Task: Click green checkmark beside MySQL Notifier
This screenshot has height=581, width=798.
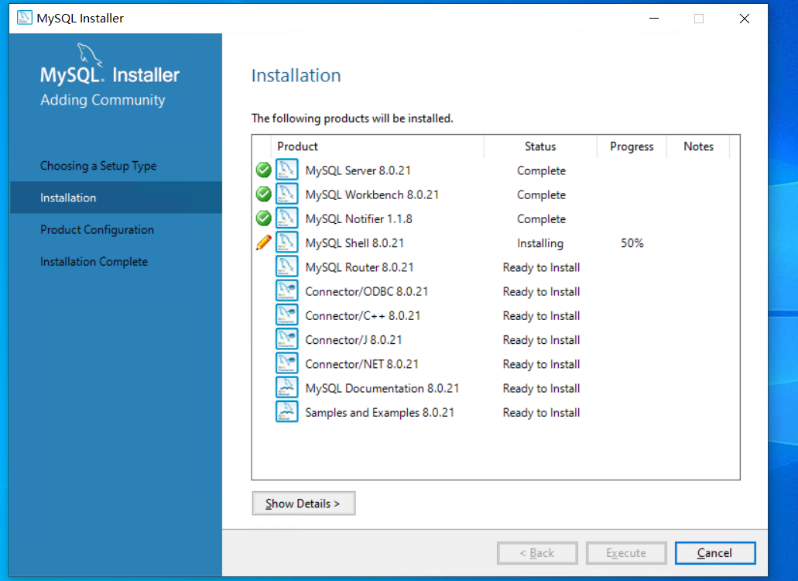Action: (264, 218)
